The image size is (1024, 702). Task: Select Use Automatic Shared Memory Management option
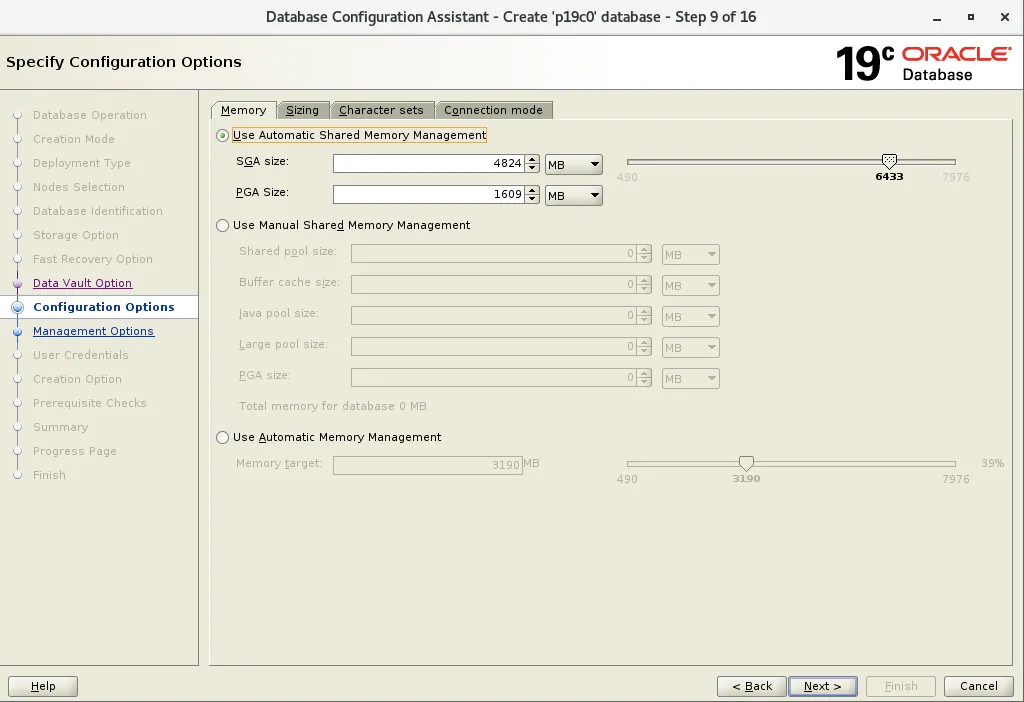tap(221, 135)
